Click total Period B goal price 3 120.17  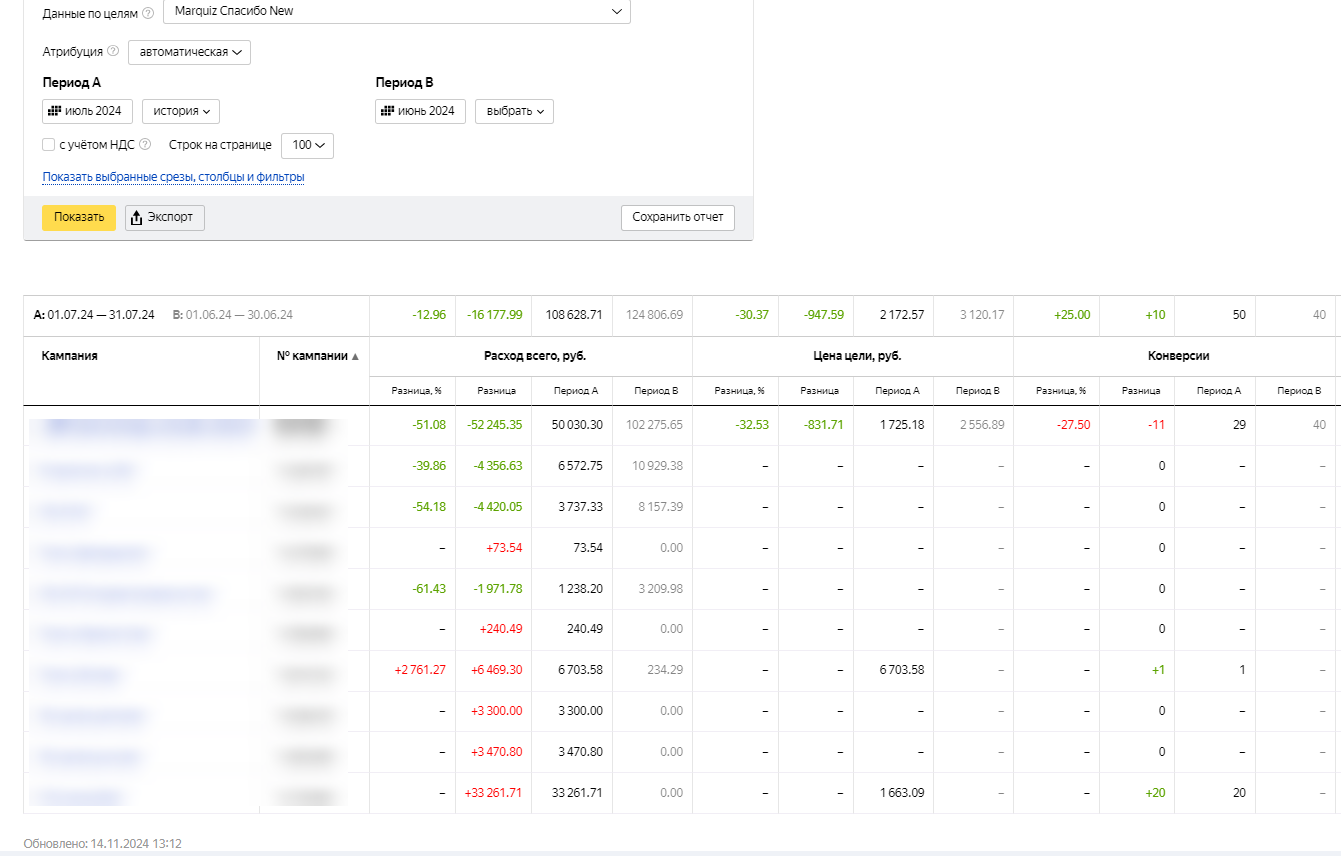coord(983,315)
